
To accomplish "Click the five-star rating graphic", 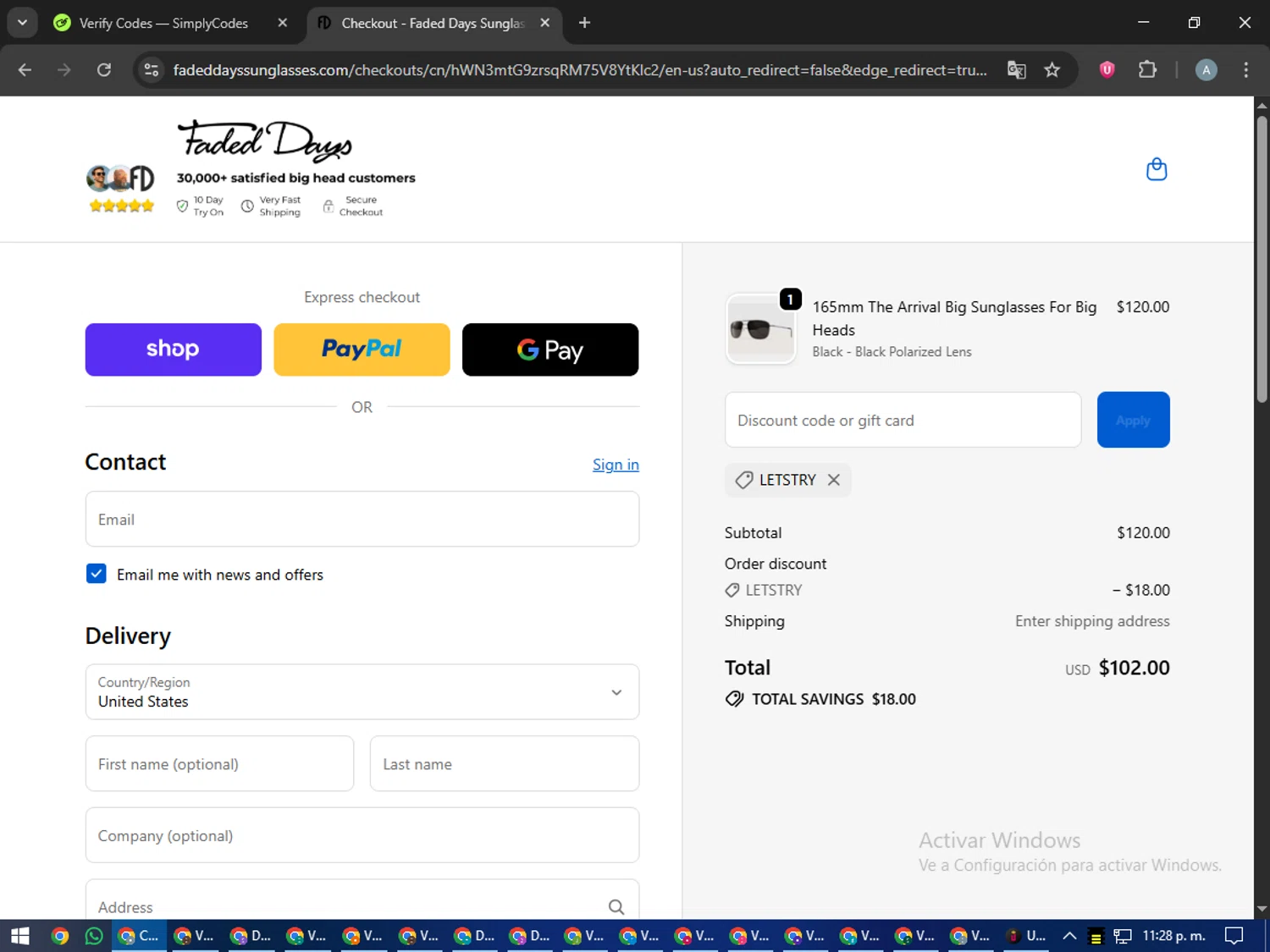I will click(x=122, y=206).
